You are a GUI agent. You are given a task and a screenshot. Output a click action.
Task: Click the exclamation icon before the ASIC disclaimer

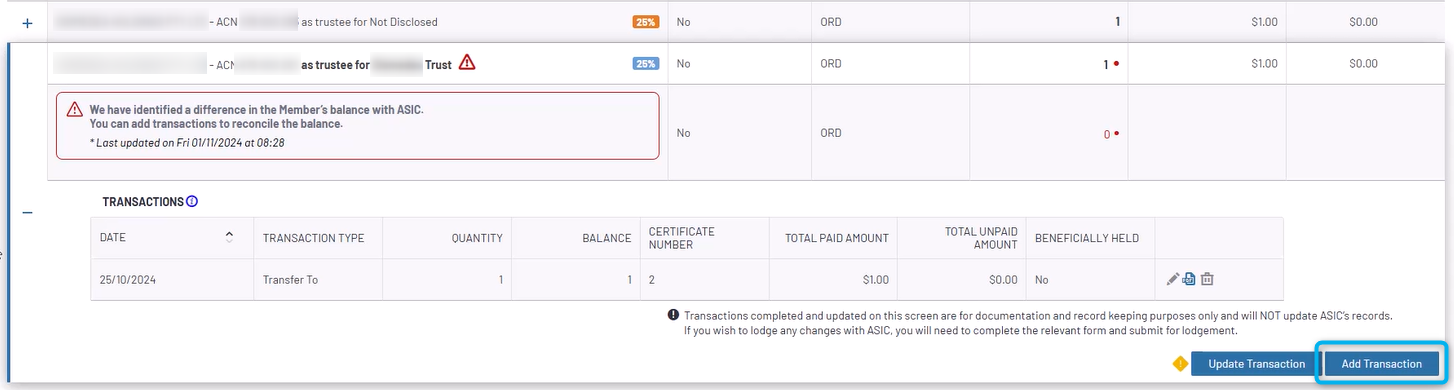pos(673,315)
